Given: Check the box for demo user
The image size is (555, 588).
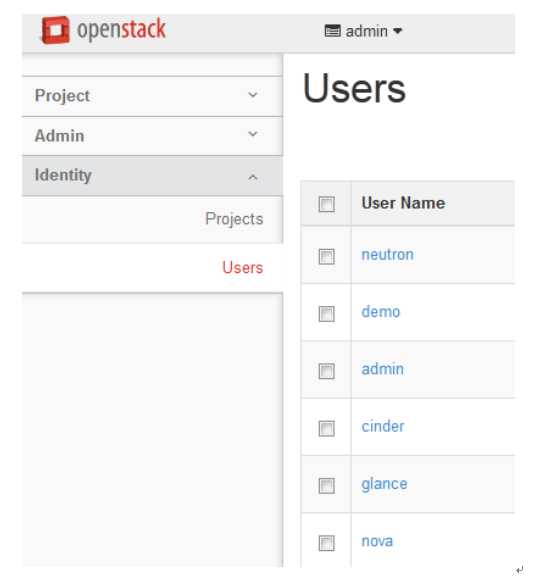Looking at the screenshot, I should coord(326,314).
